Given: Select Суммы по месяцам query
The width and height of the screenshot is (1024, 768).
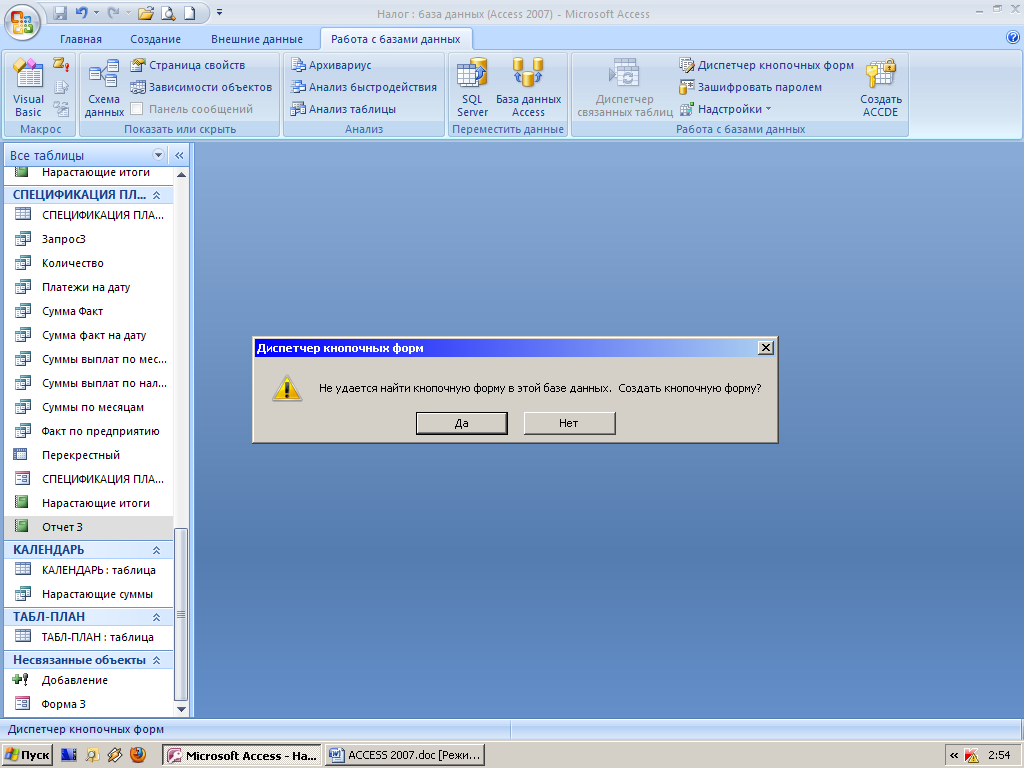Looking at the screenshot, I should [89, 408].
